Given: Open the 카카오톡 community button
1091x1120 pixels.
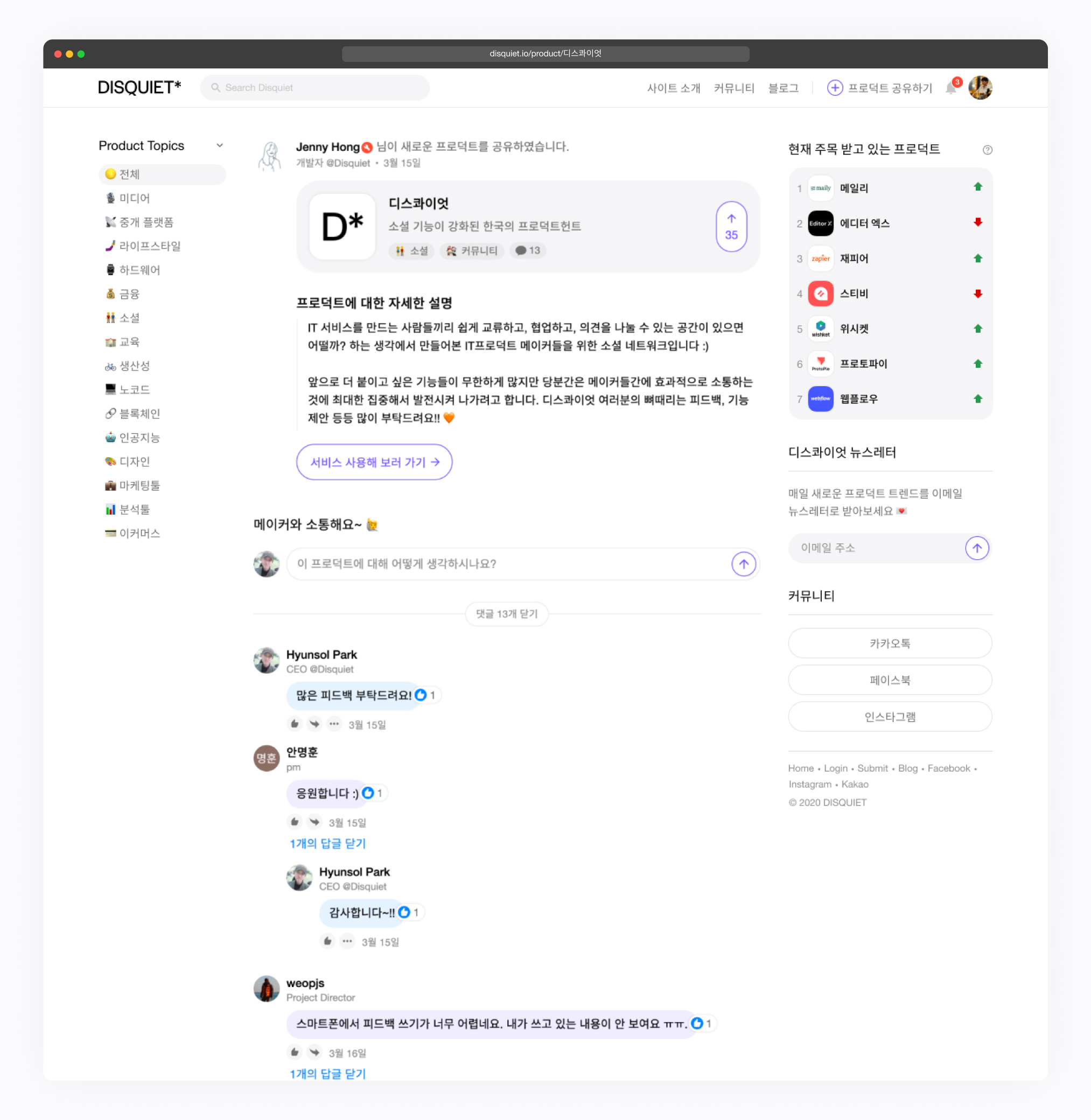Looking at the screenshot, I should pyautogui.click(x=890, y=643).
